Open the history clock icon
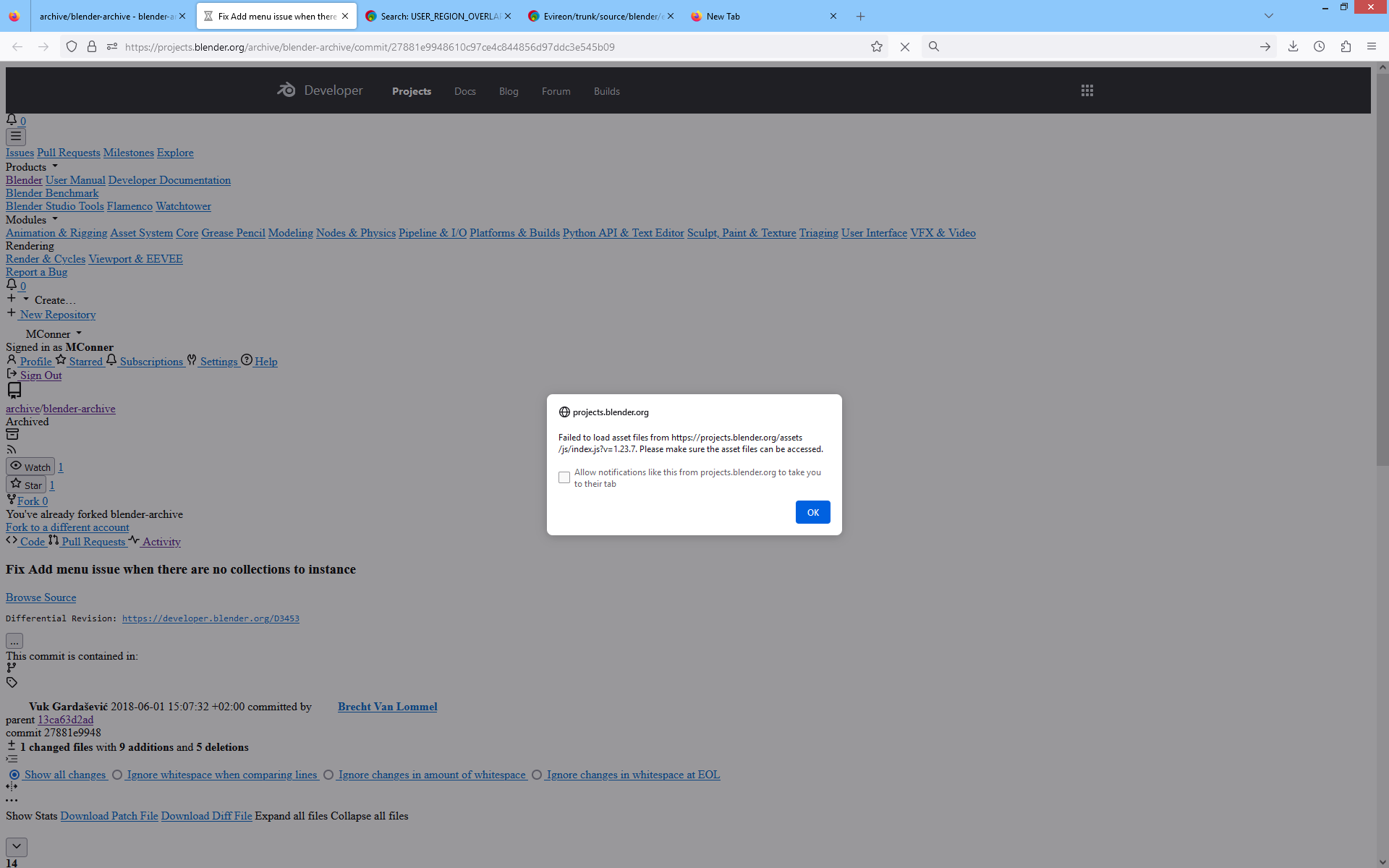 [1320, 46]
